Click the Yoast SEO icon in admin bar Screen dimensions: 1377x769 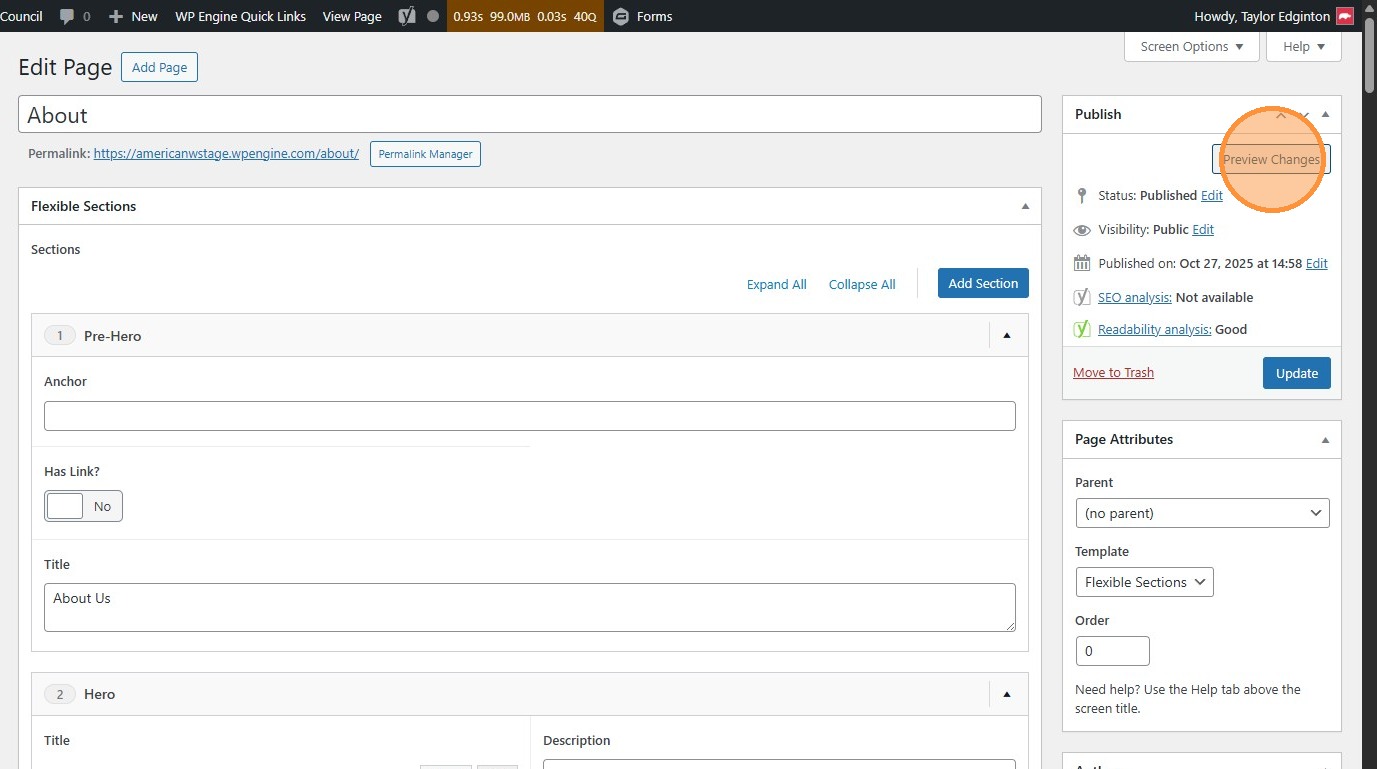[x=406, y=16]
